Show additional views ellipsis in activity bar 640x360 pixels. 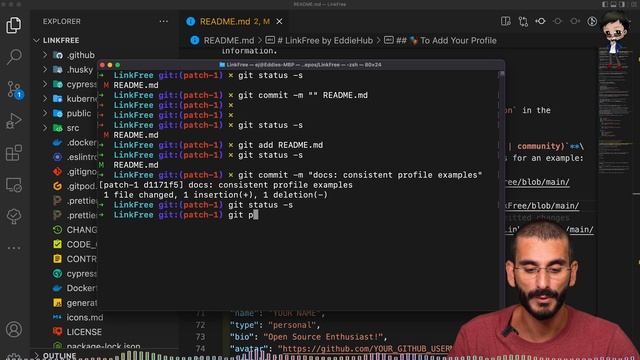14,248
